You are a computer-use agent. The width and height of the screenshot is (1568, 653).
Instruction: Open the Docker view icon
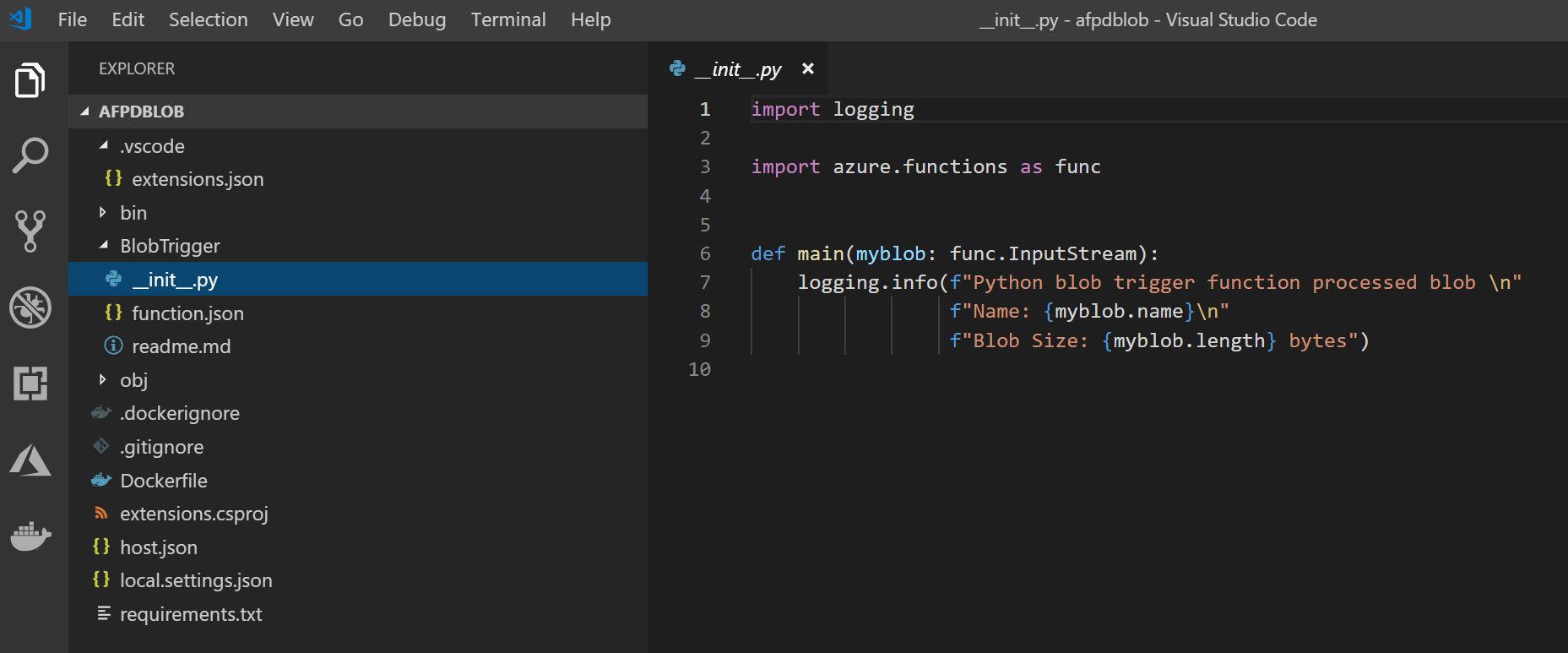coord(30,536)
